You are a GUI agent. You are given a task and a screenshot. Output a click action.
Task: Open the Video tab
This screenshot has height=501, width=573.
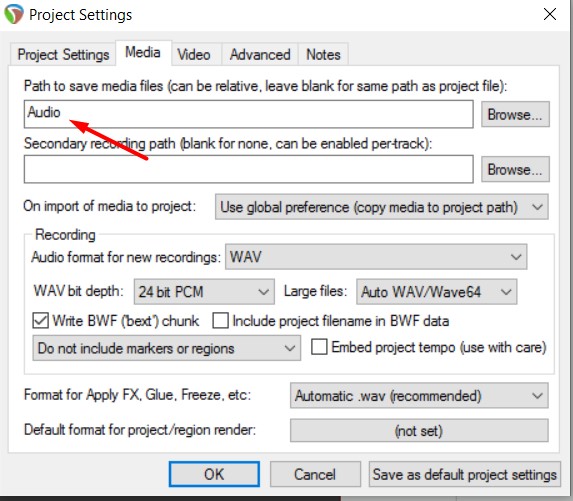(x=194, y=55)
